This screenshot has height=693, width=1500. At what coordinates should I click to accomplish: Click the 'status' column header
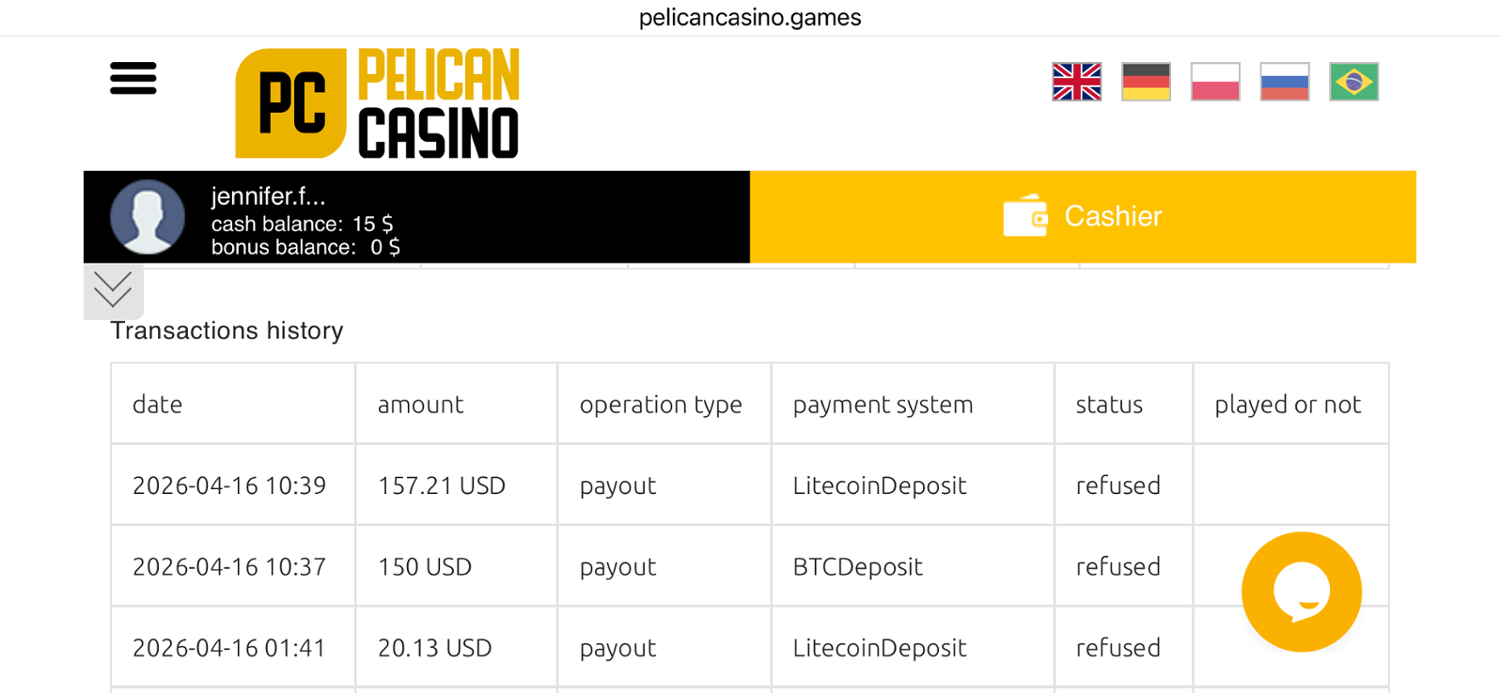click(x=1109, y=404)
